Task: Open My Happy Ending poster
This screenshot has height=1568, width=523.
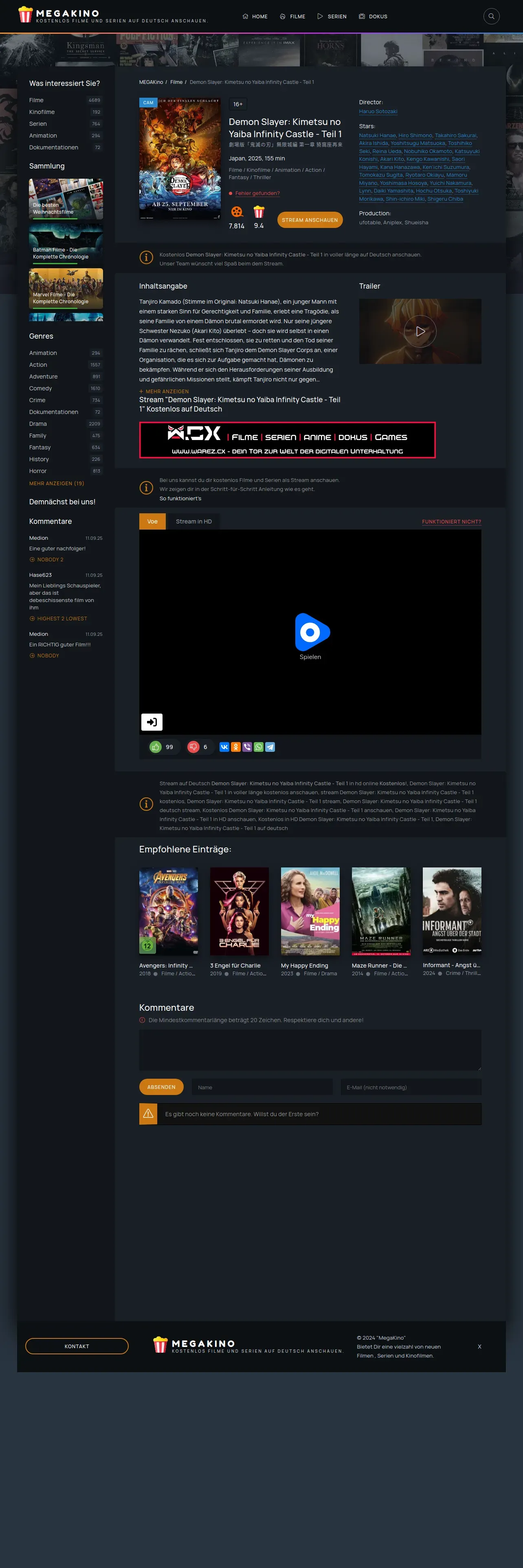Action: [x=310, y=911]
